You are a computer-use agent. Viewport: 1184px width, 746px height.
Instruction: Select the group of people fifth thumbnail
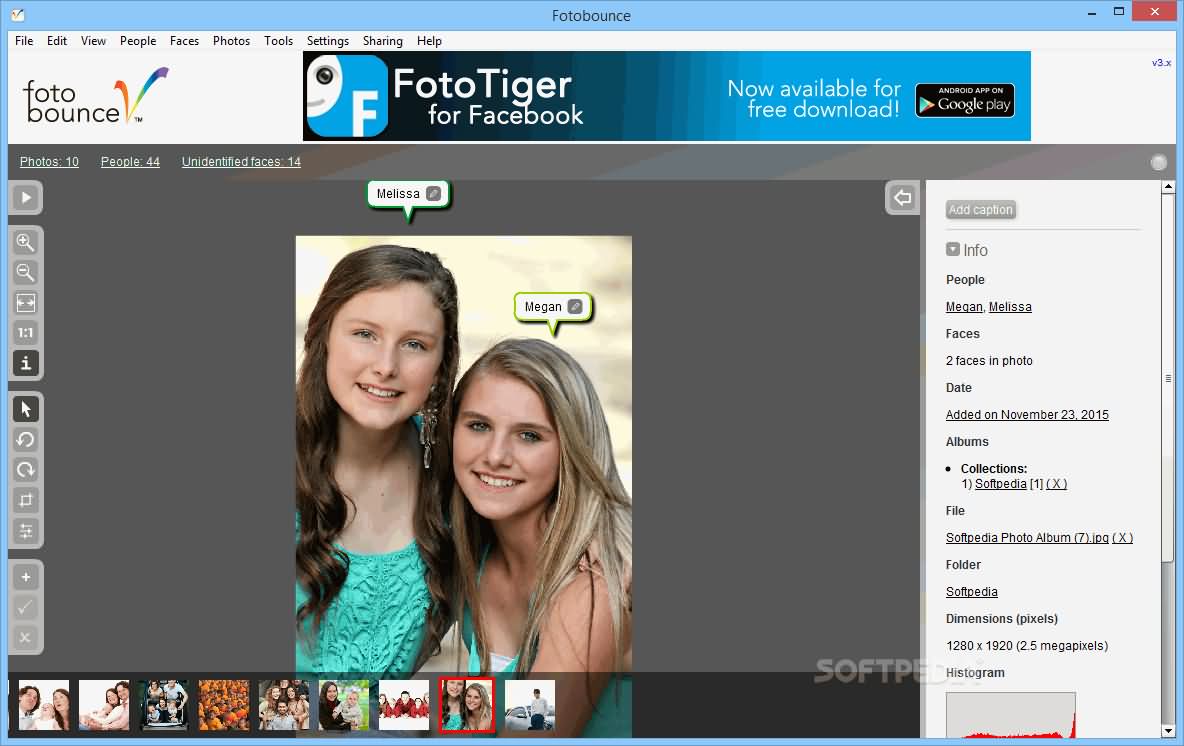pos(284,704)
